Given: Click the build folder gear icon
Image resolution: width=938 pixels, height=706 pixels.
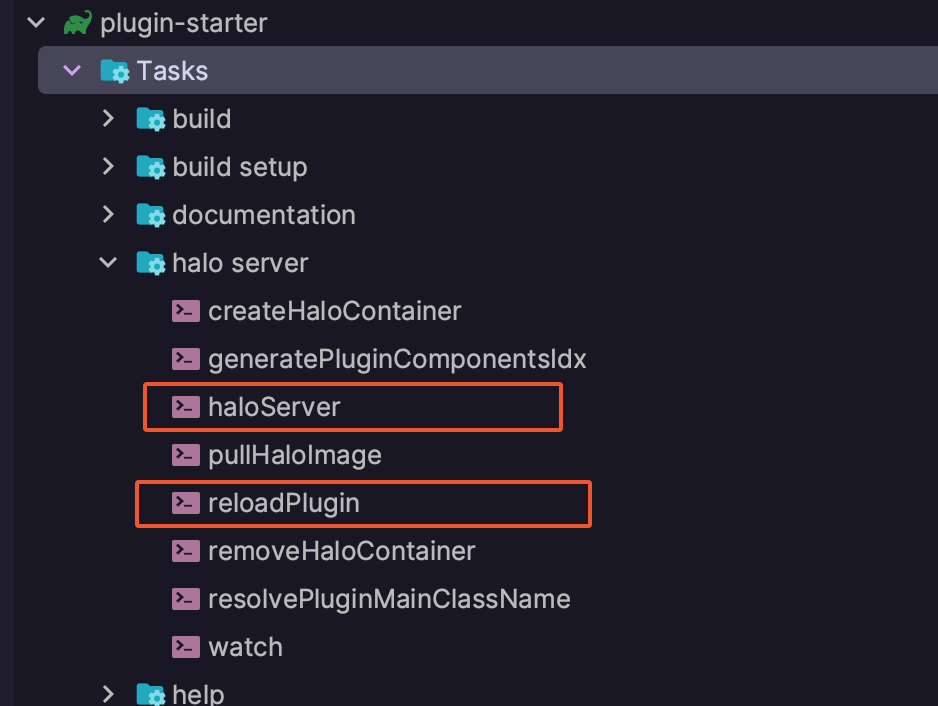Looking at the screenshot, I should click(x=148, y=118).
